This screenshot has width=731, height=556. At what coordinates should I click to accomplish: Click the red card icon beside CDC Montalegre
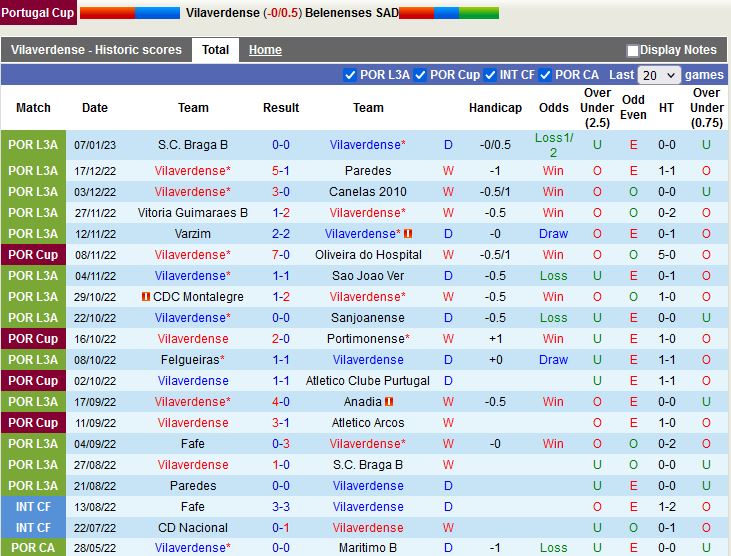tap(146, 297)
